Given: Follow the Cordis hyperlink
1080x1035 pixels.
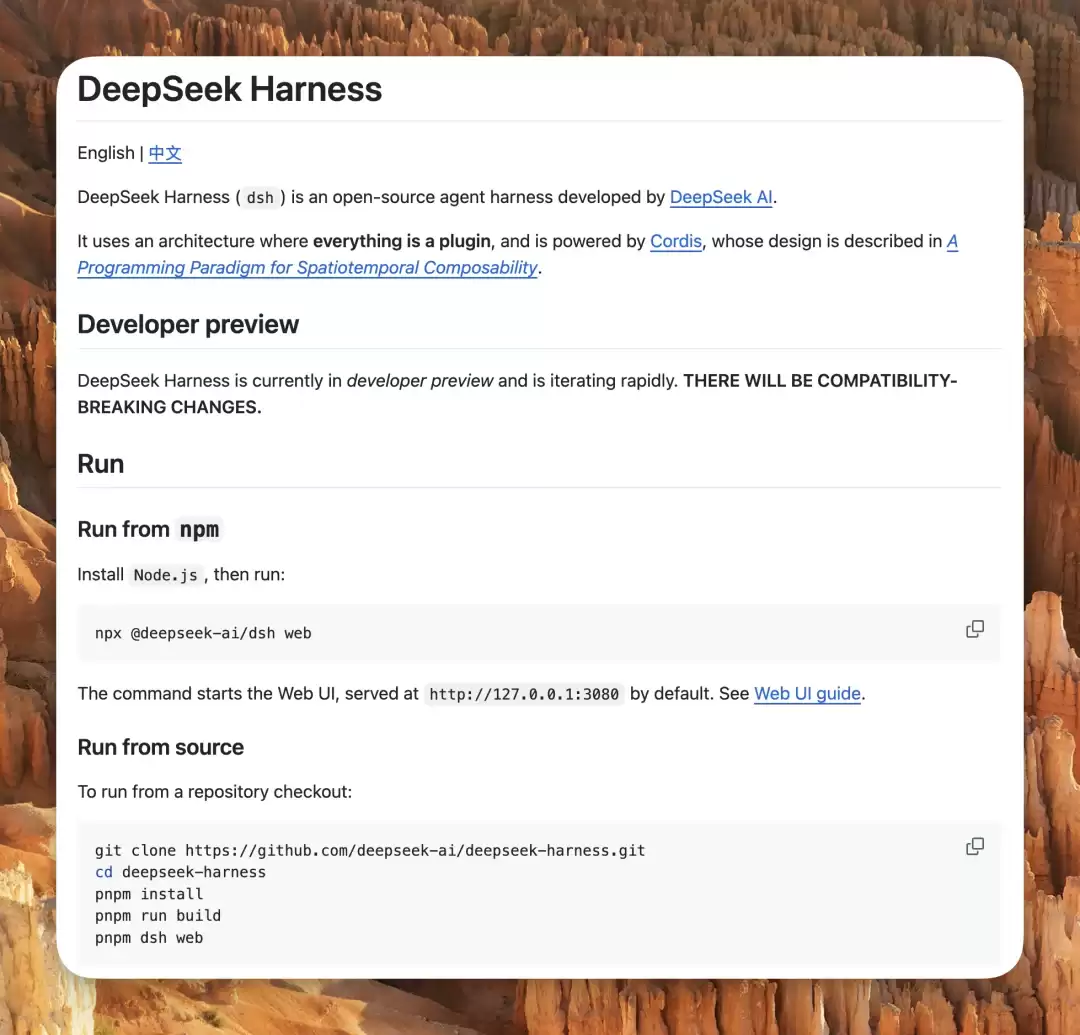Looking at the screenshot, I should (x=676, y=241).
